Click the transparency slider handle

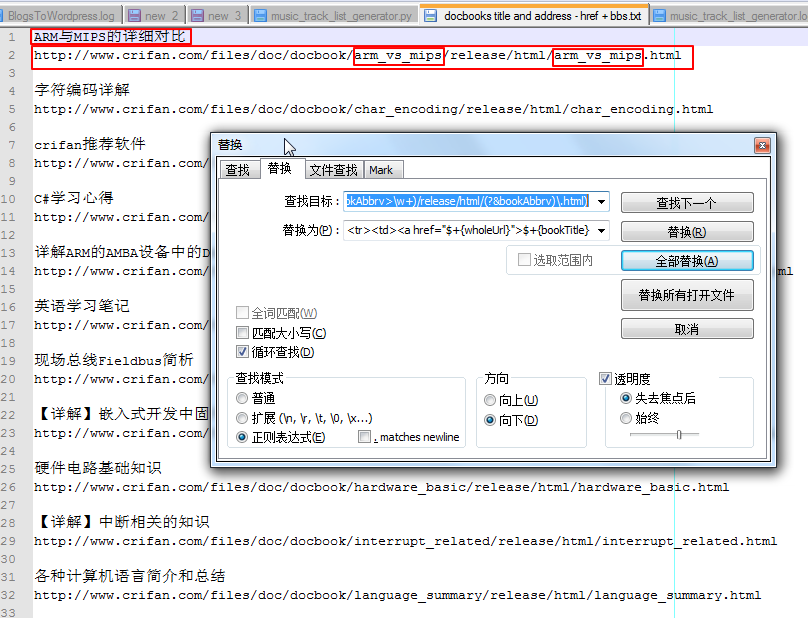[679, 434]
